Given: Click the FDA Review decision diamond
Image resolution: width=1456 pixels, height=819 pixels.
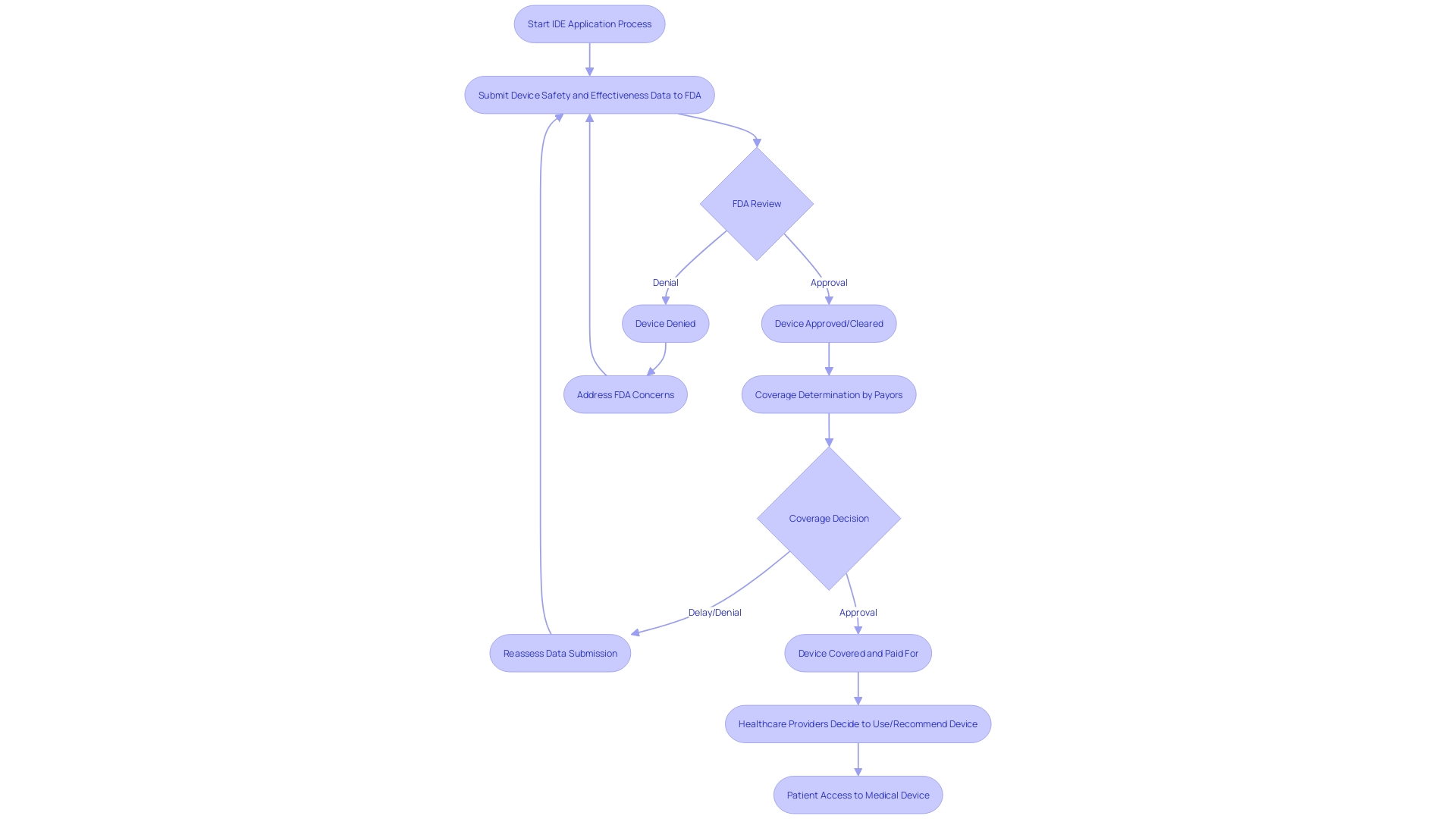Looking at the screenshot, I should (756, 203).
